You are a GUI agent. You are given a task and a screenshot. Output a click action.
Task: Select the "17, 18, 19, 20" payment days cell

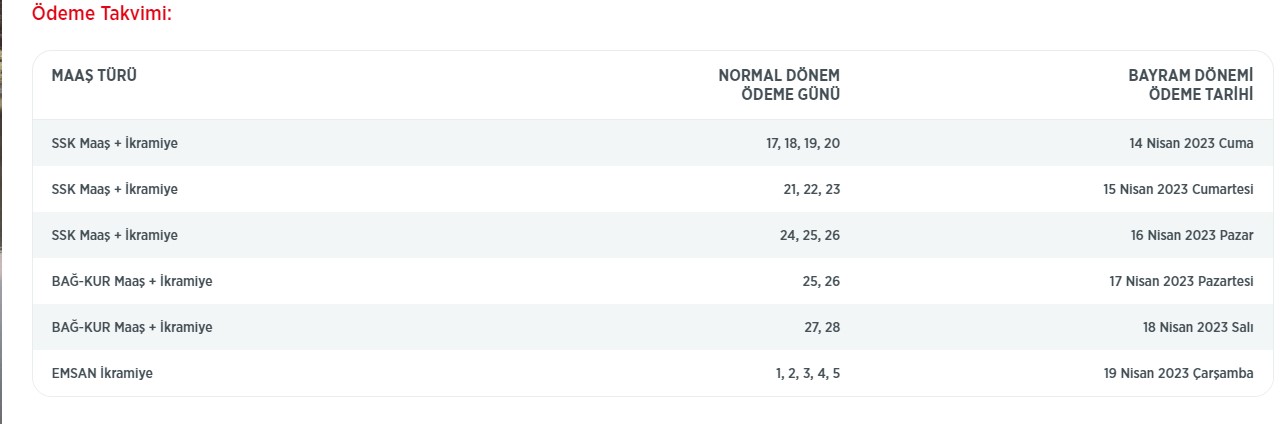(803, 143)
